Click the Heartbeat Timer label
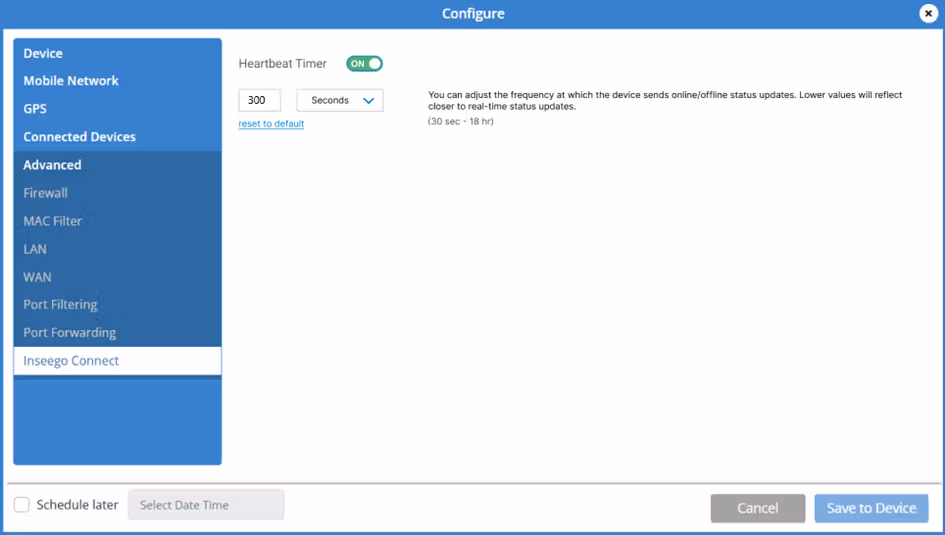945x535 pixels. (x=283, y=63)
